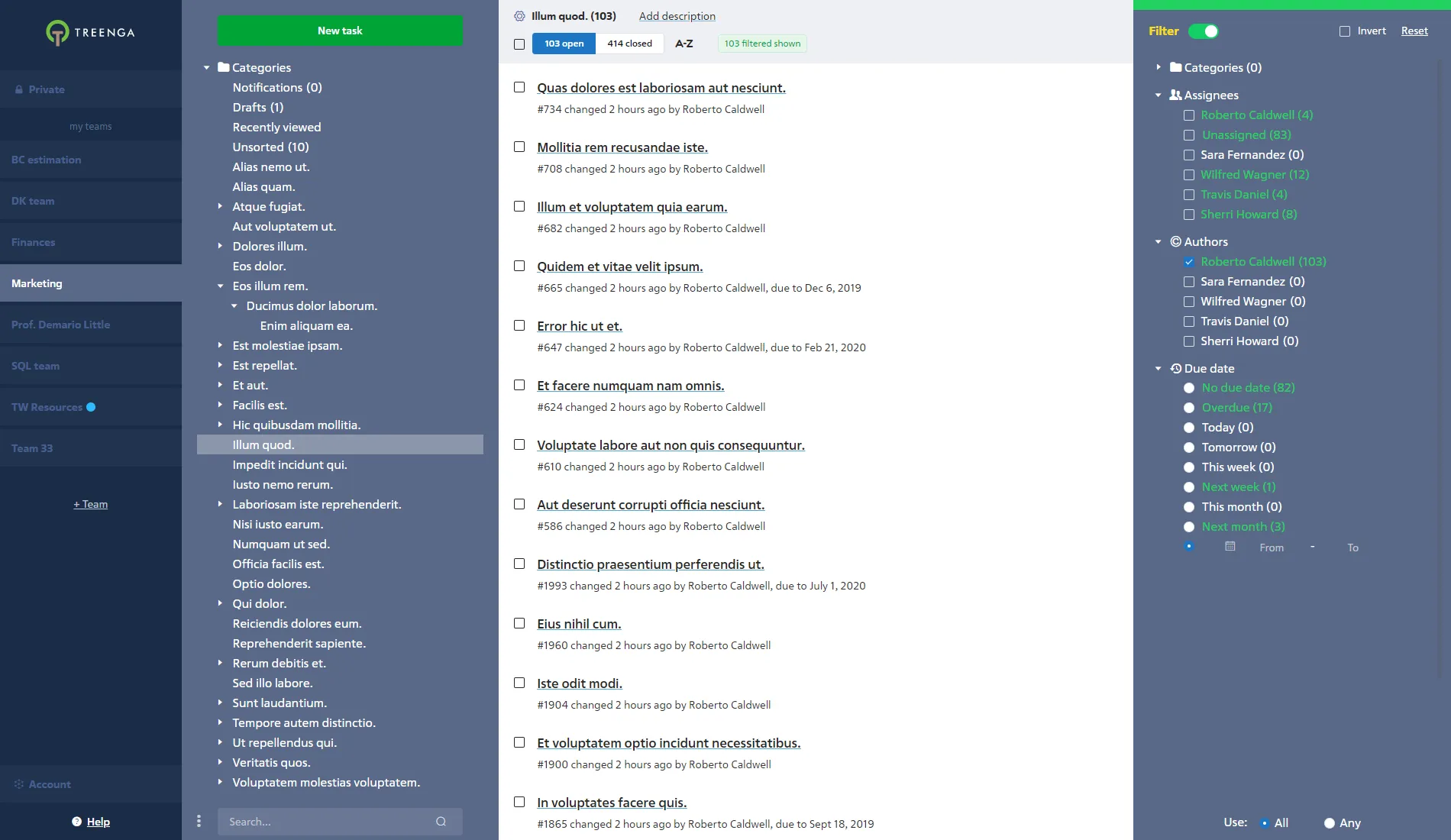Click the New task button

pos(340,31)
